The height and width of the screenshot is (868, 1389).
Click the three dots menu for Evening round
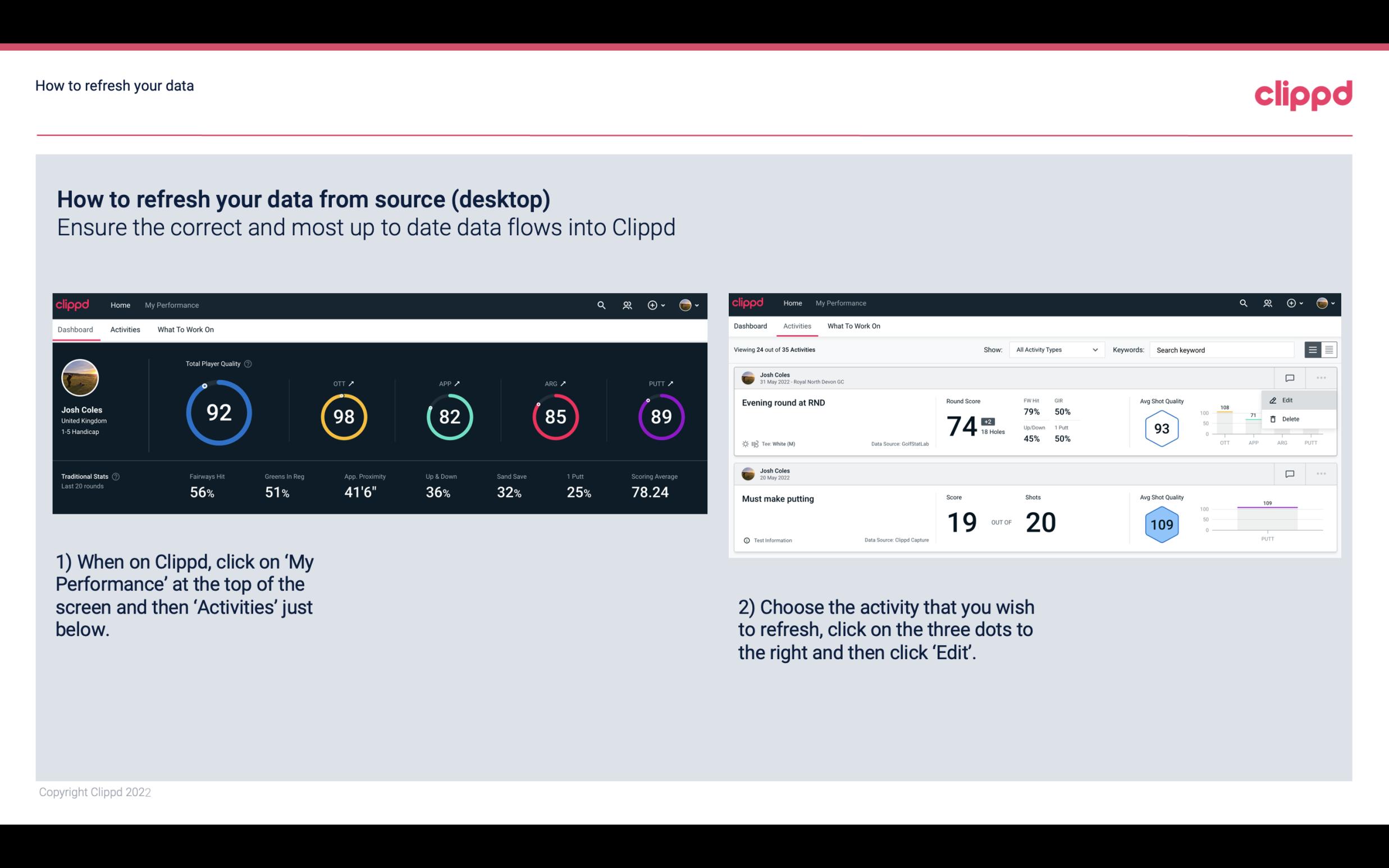(x=1320, y=377)
